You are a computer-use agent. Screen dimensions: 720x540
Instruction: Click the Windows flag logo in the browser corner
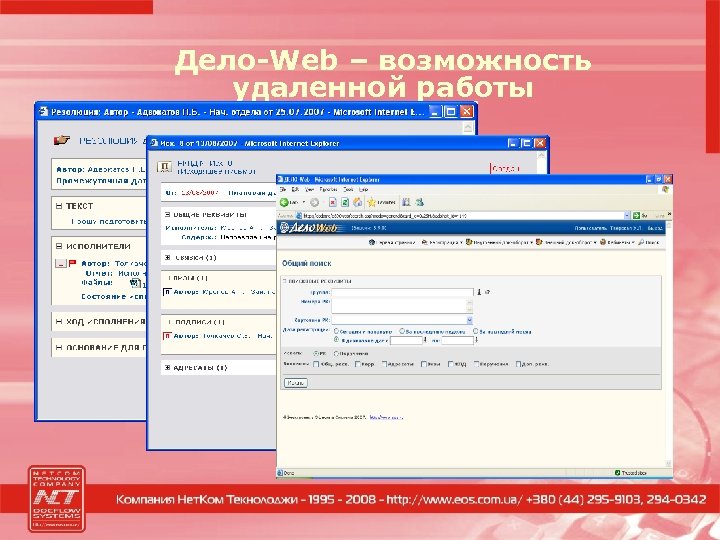point(665,189)
